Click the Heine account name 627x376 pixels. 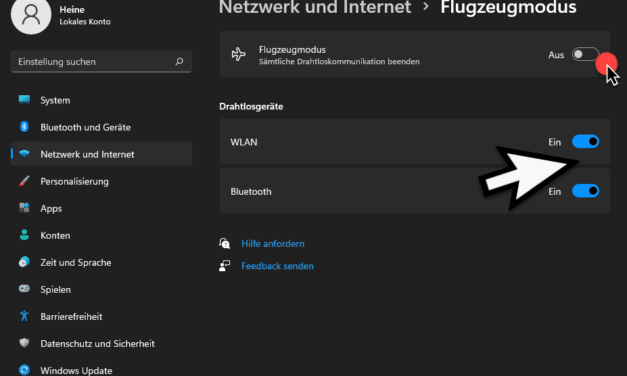[72, 9]
